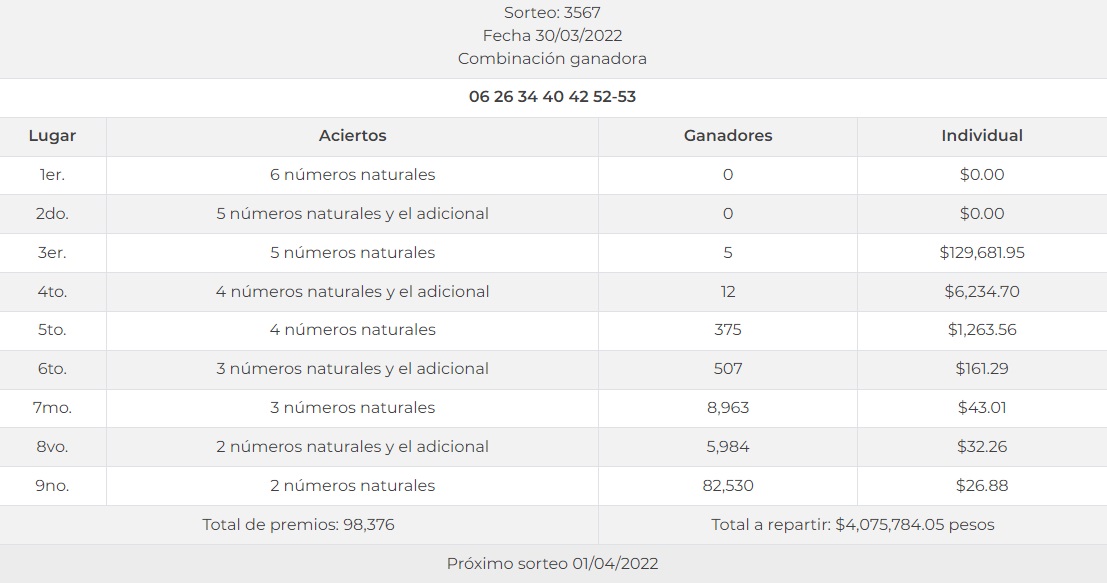Select the $26.88 prize cell
Image resolution: width=1107 pixels, height=583 pixels.
(981, 486)
